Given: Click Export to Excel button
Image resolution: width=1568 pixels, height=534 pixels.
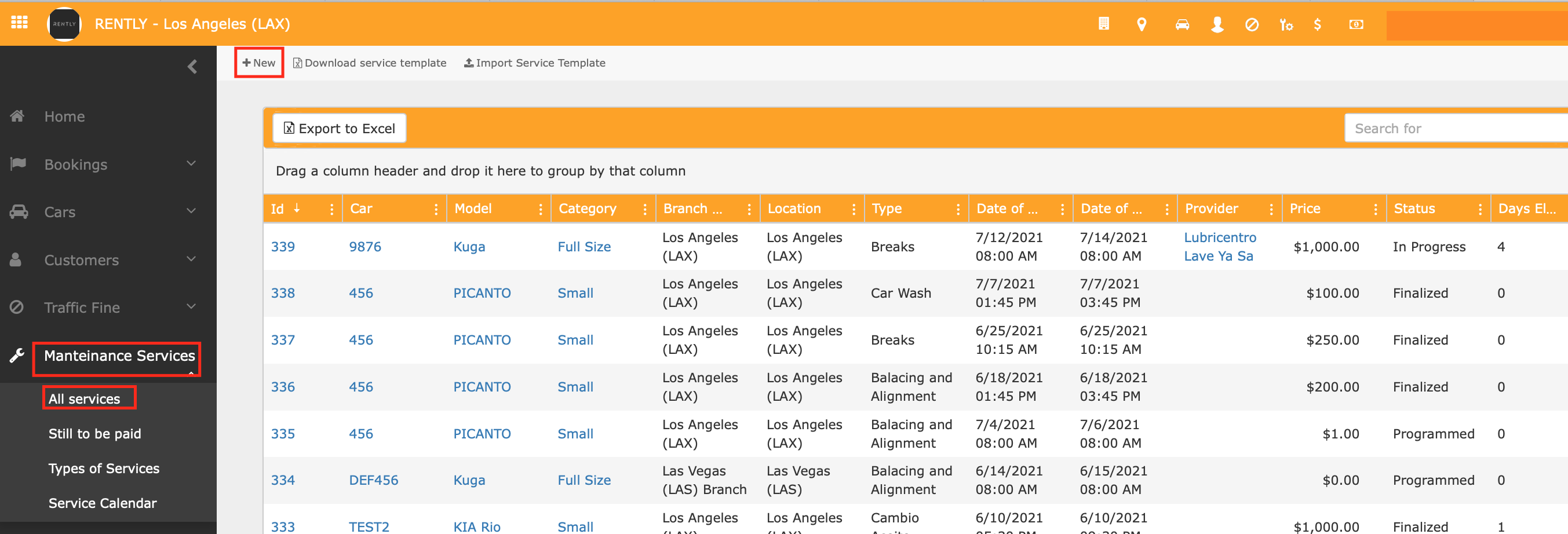Looking at the screenshot, I should (340, 129).
